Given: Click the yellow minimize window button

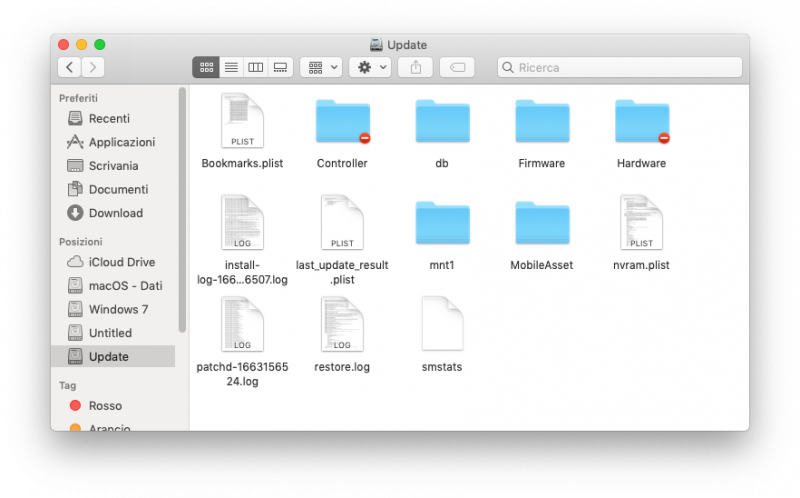Looking at the screenshot, I should [x=82, y=45].
